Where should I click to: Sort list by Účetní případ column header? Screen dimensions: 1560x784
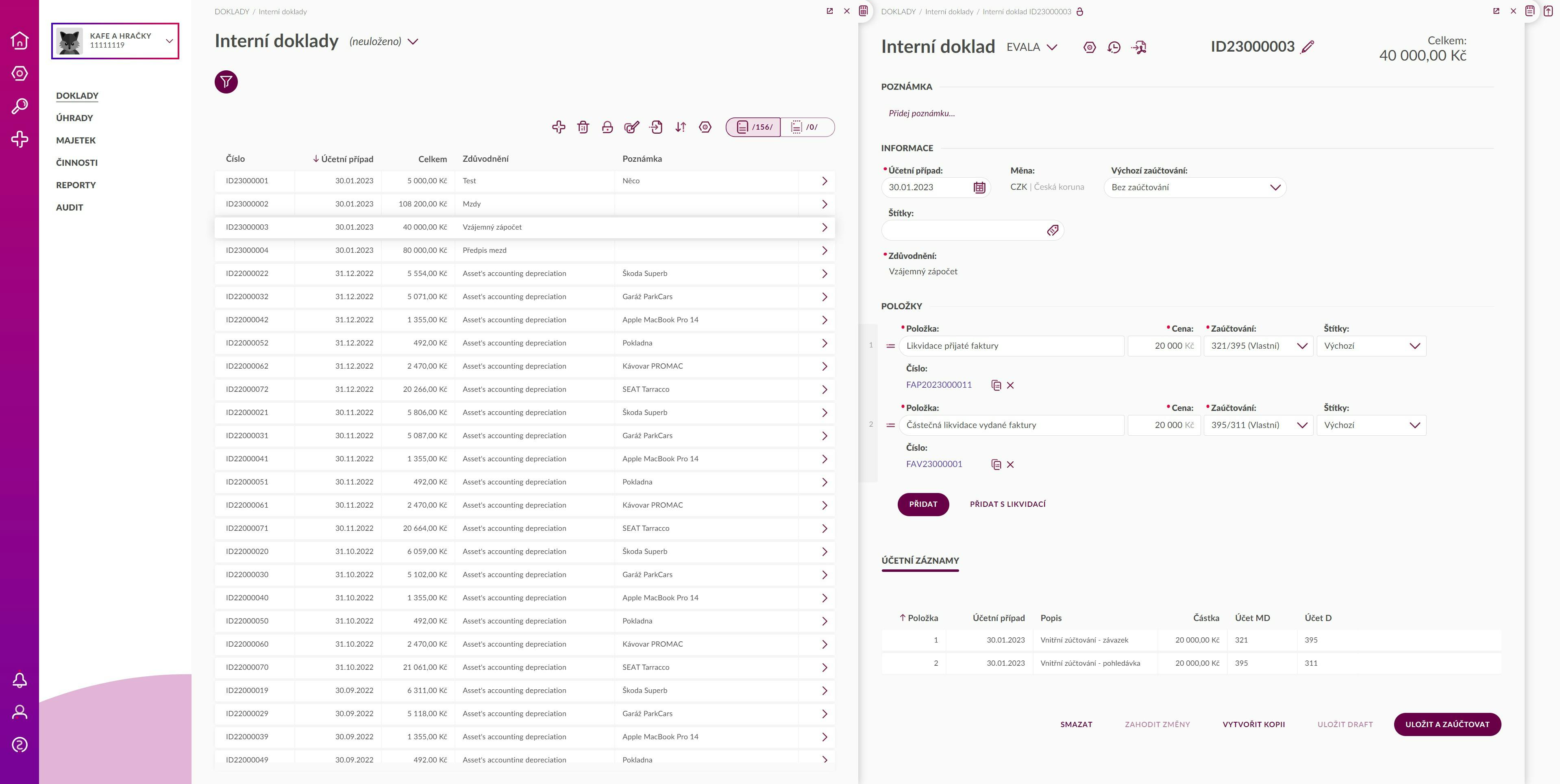(343, 159)
